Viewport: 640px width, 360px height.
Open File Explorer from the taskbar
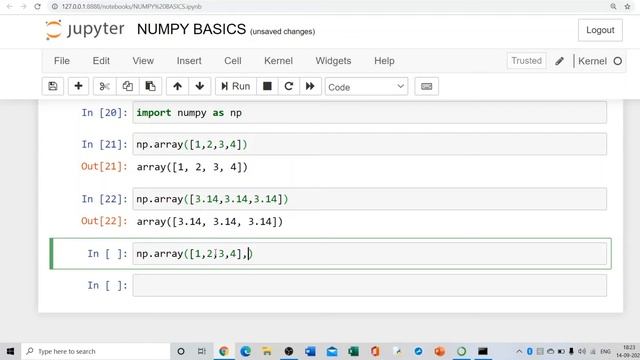click(267, 351)
